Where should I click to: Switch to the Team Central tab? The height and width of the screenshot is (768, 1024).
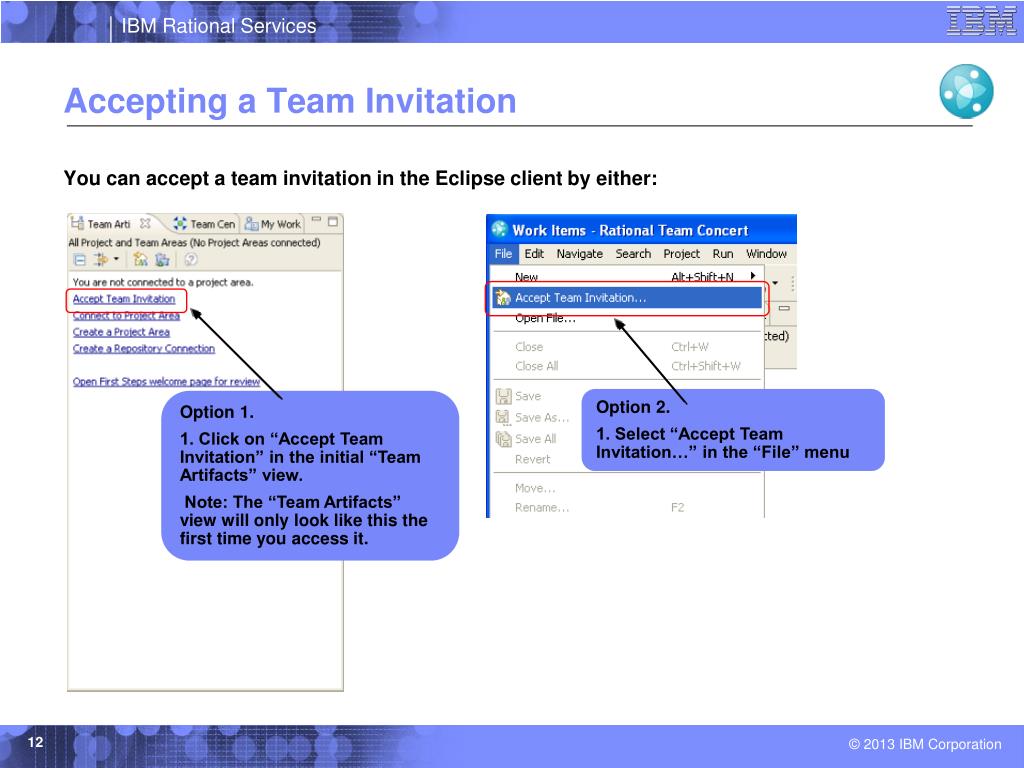[204, 224]
